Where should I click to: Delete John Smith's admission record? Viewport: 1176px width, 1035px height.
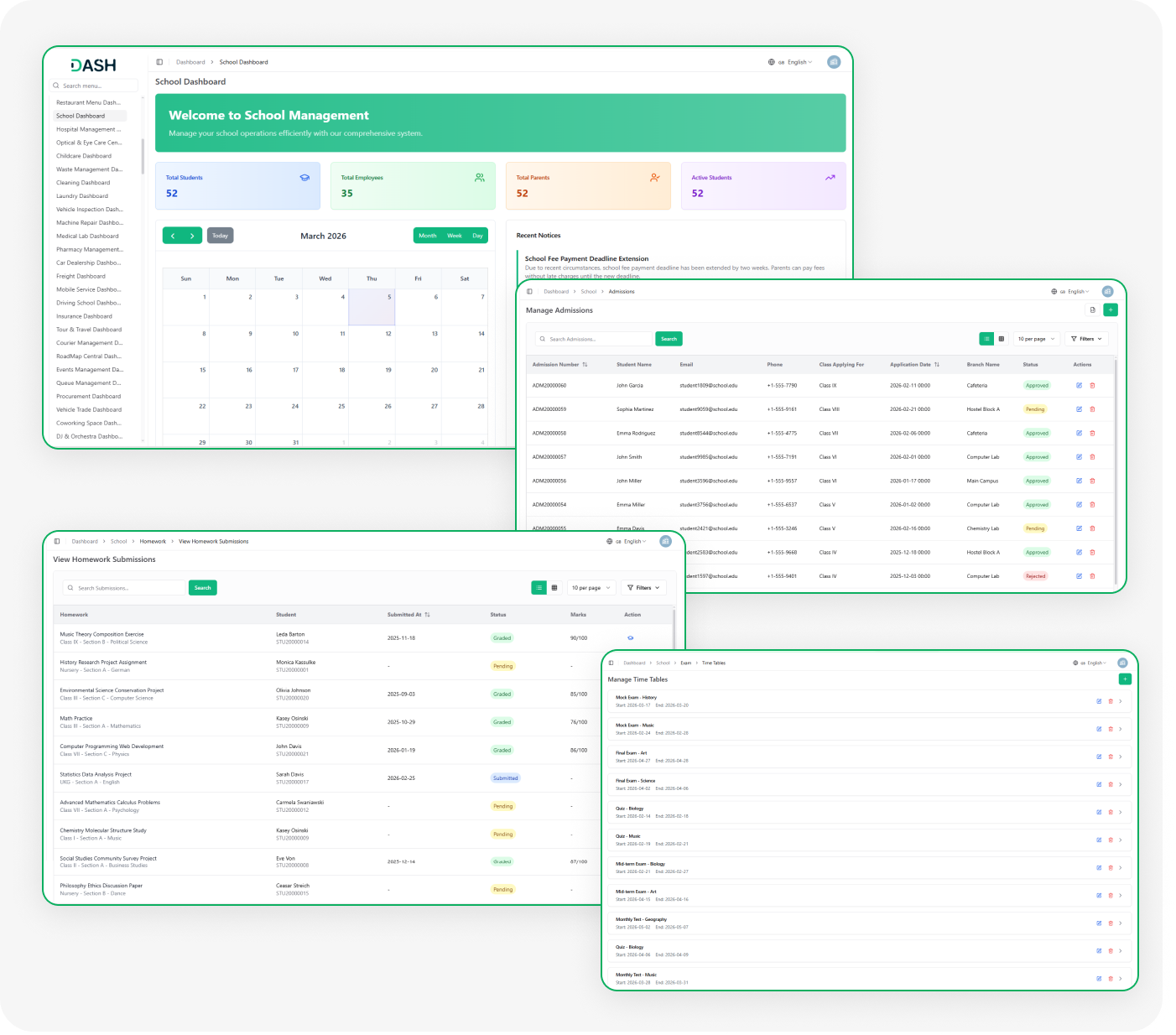click(x=1092, y=457)
